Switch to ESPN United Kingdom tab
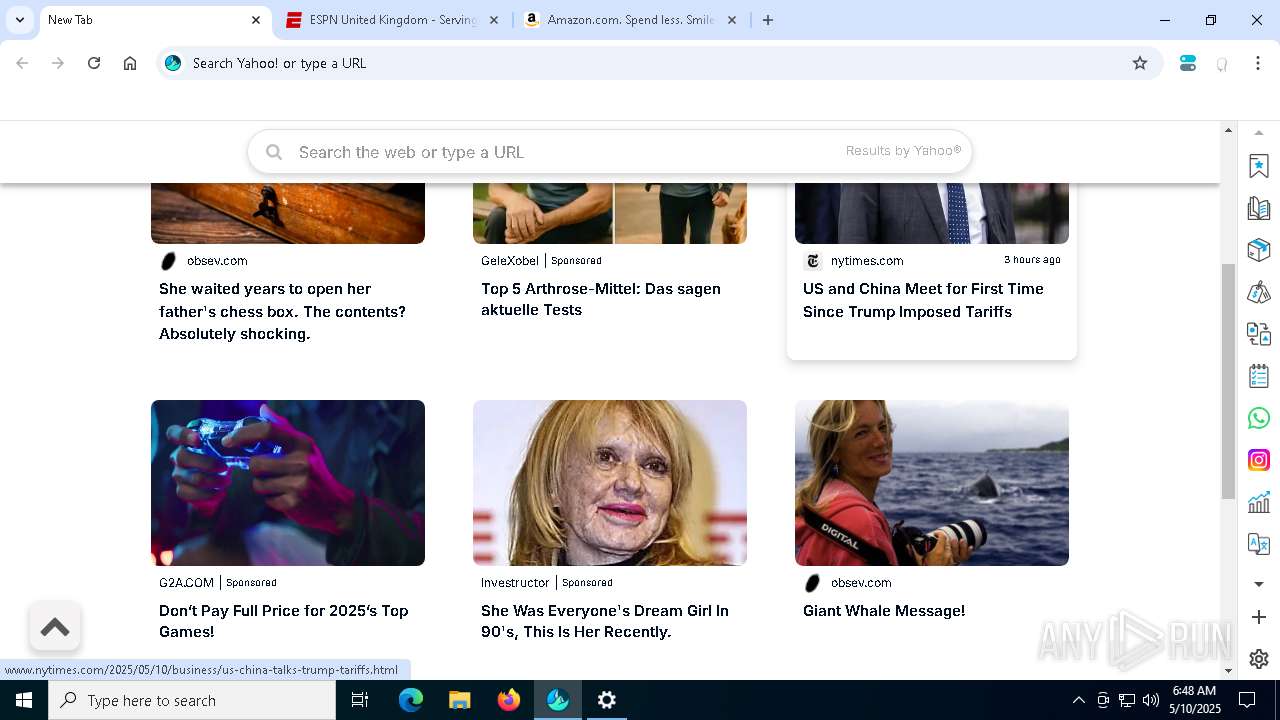 392,20
